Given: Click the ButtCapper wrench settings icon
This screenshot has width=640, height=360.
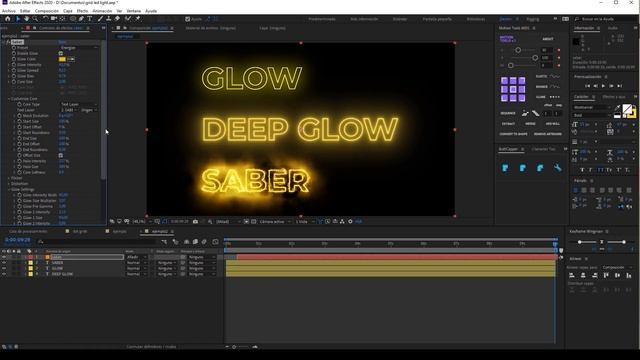Looking at the screenshot, I should (558, 168).
